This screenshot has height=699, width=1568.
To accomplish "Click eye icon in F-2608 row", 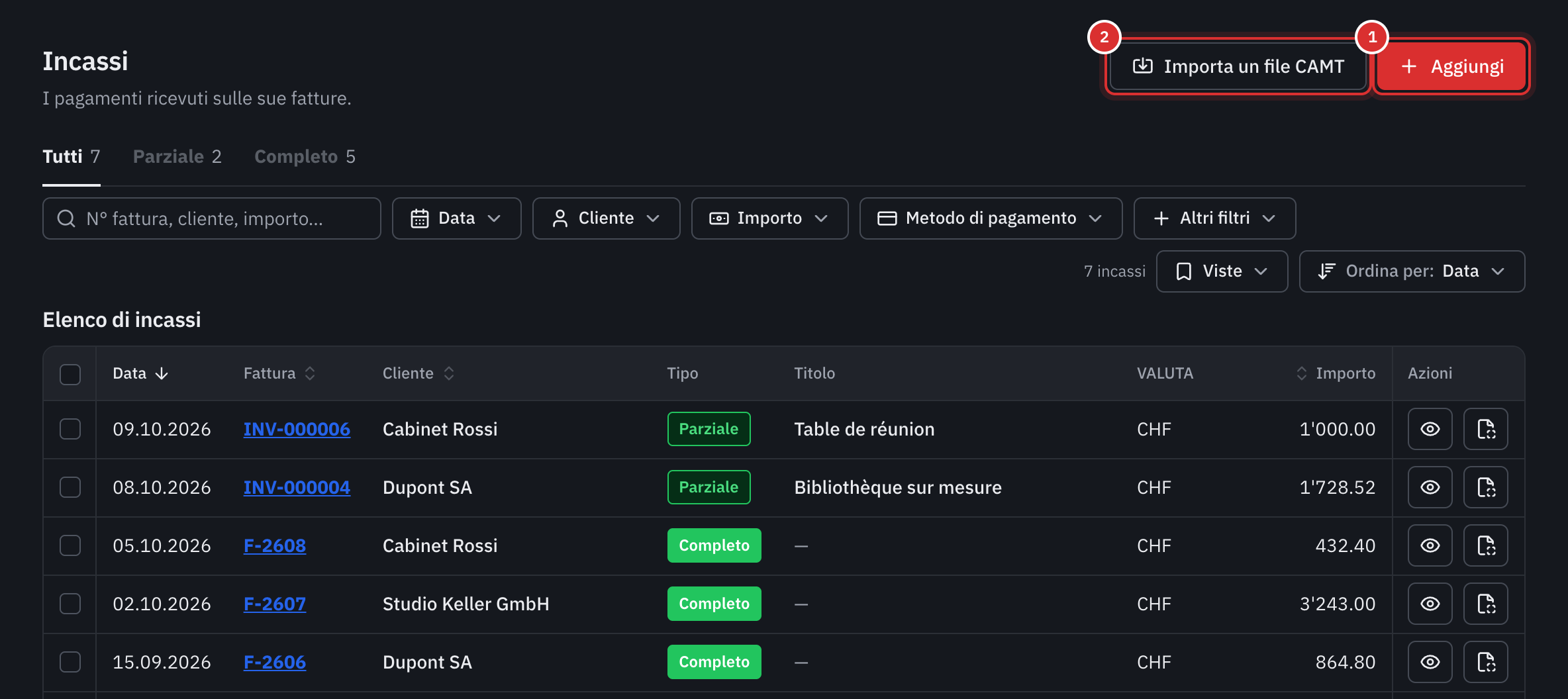I will (x=1430, y=545).
